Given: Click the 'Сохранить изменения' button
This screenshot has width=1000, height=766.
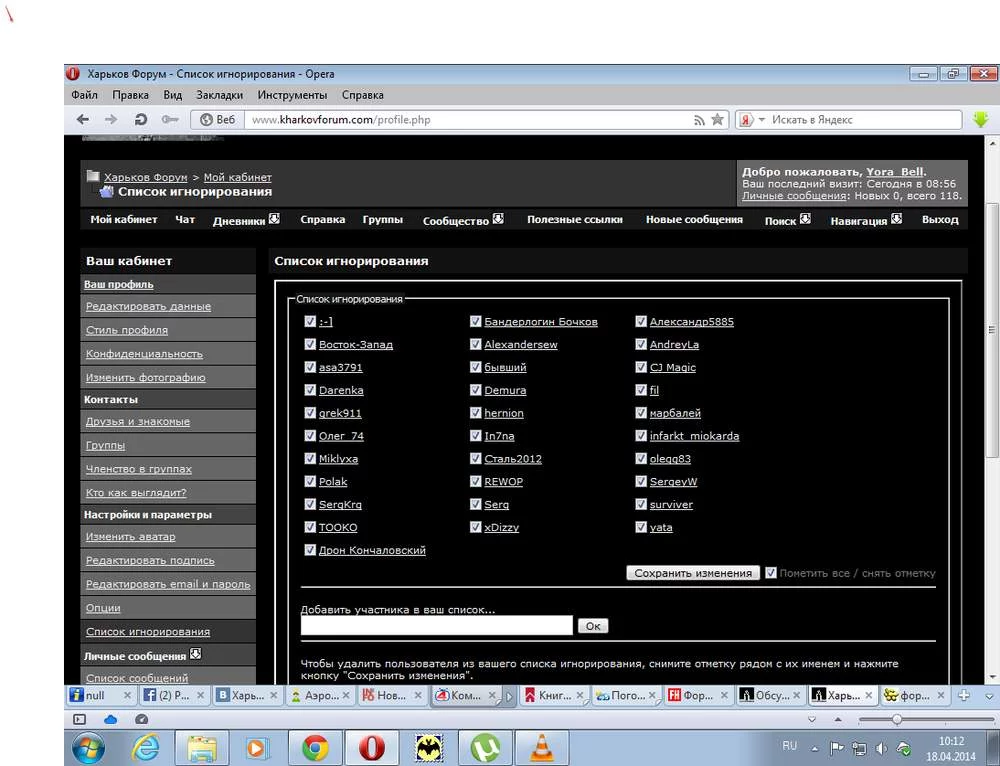Looking at the screenshot, I should pyautogui.click(x=693, y=573).
